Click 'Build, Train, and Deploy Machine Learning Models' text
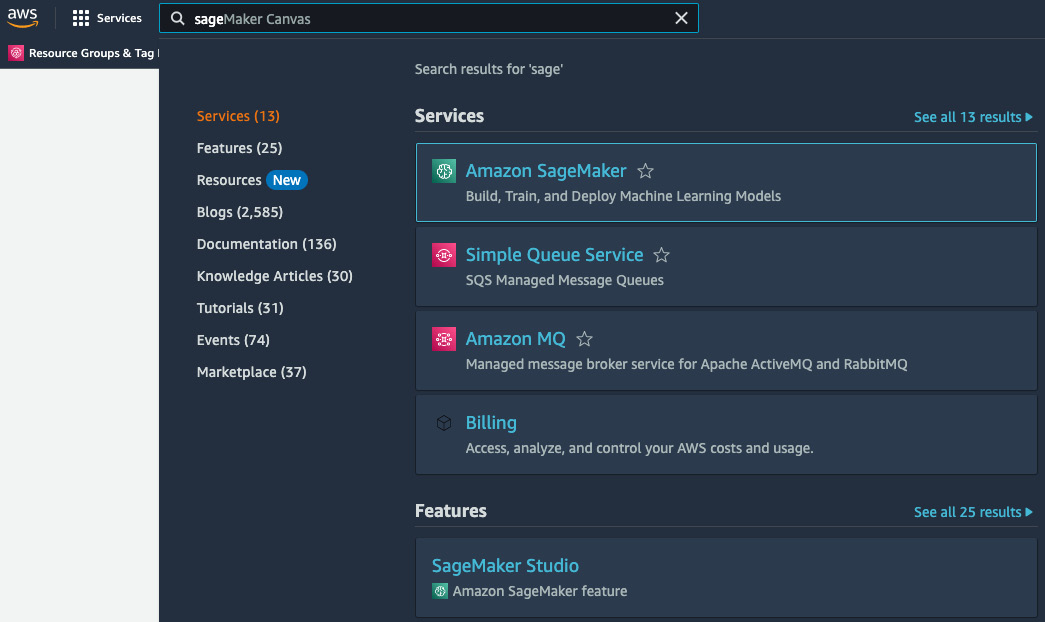1045x622 pixels. tap(623, 196)
